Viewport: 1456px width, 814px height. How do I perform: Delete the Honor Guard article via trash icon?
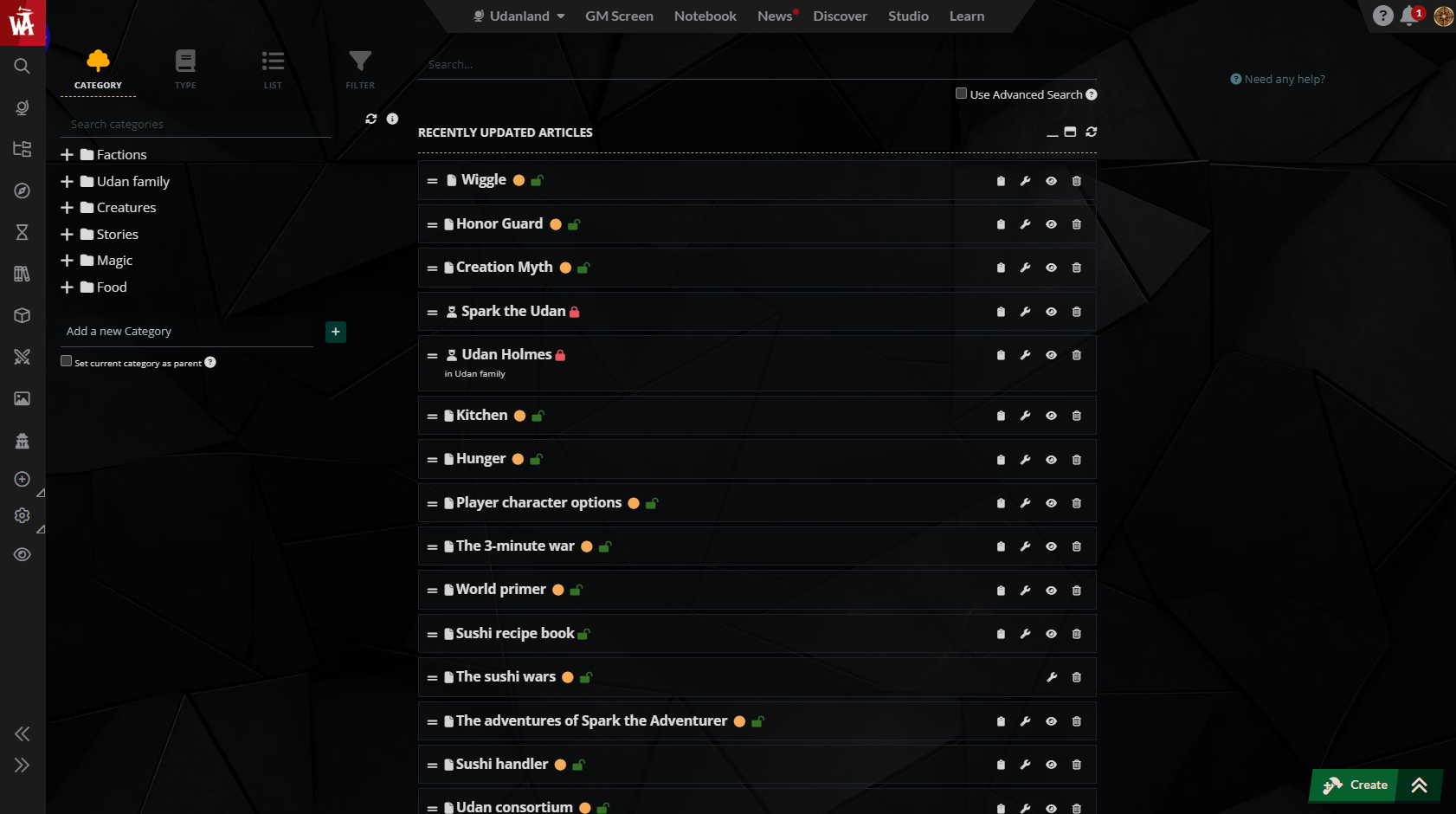[1077, 224]
